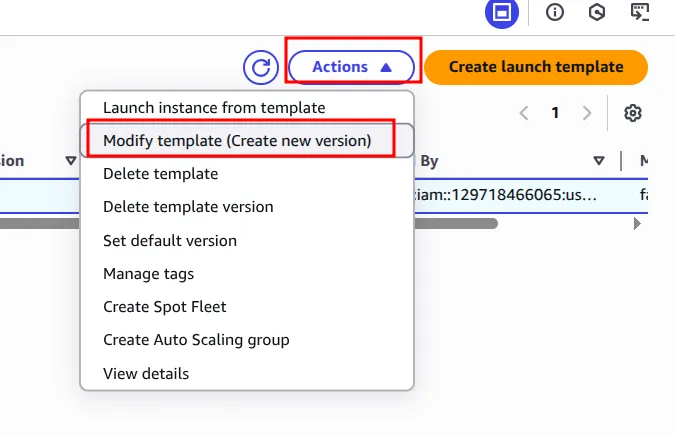Select Set default version
This screenshot has width=675, height=435.
tap(247, 241)
